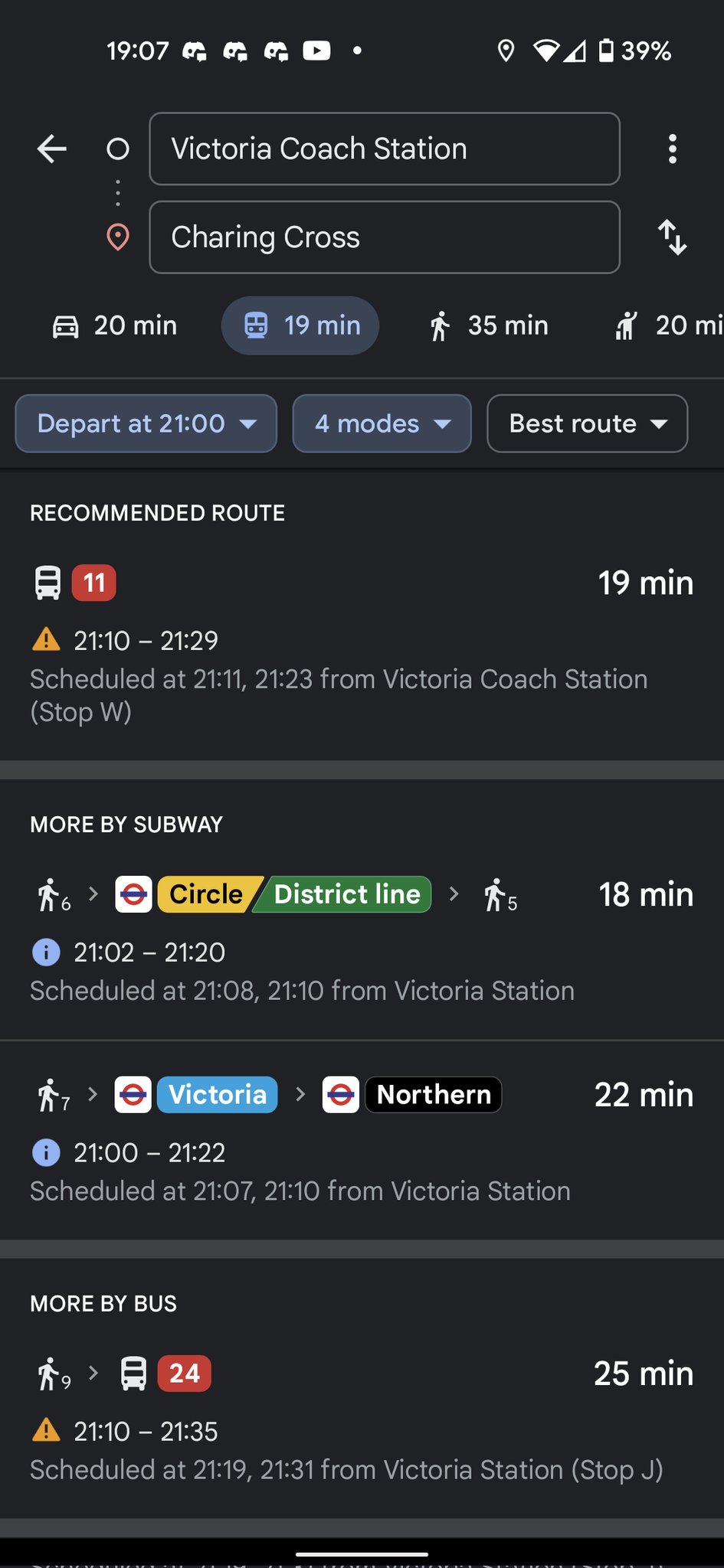Select the transit 19 min tab
The height and width of the screenshot is (1568, 724).
point(300,325)
